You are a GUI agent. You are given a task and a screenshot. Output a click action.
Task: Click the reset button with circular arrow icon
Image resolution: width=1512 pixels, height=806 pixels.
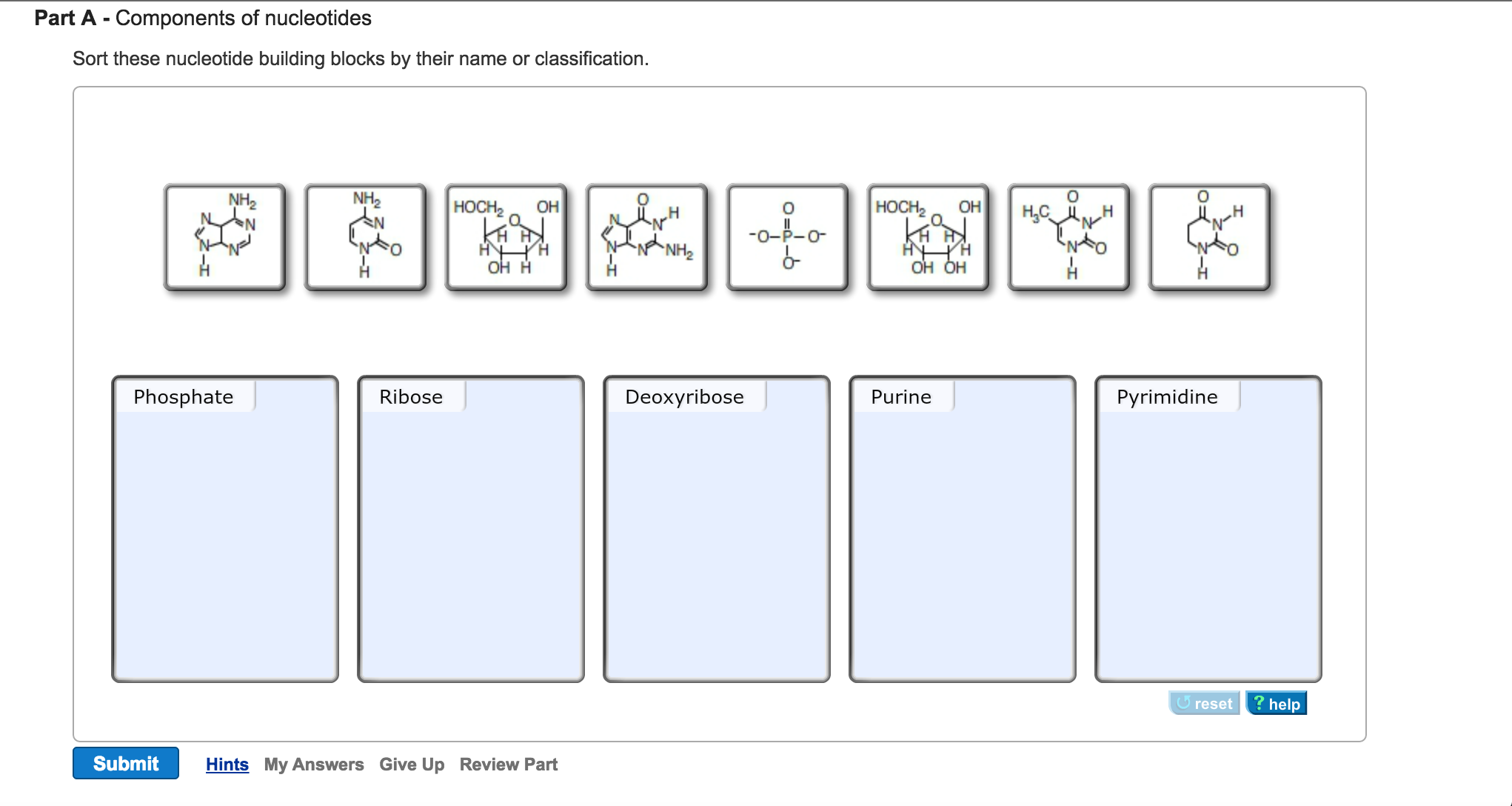click(1205, 702)
